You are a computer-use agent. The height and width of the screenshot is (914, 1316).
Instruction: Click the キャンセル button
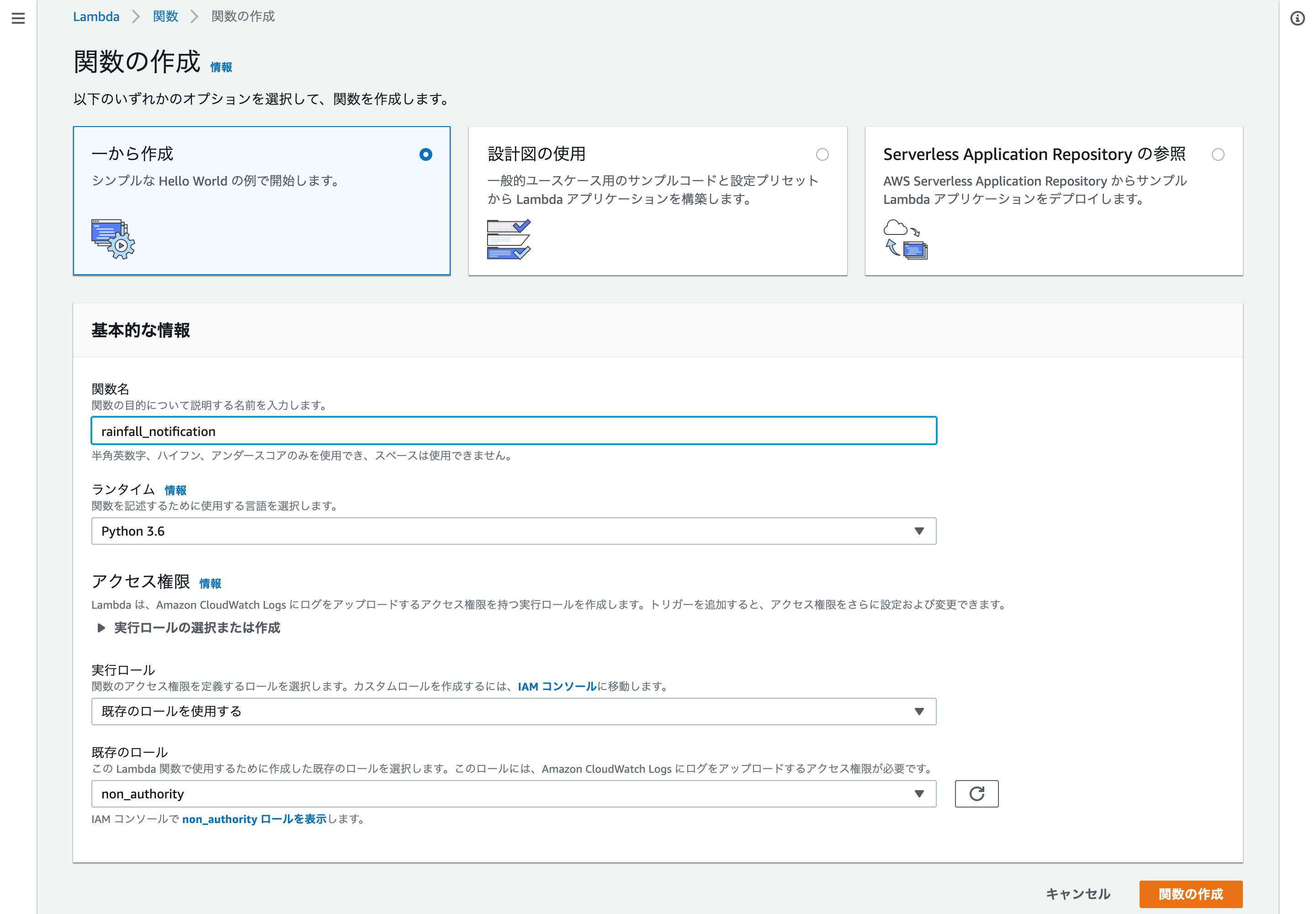click(1078, 894)
